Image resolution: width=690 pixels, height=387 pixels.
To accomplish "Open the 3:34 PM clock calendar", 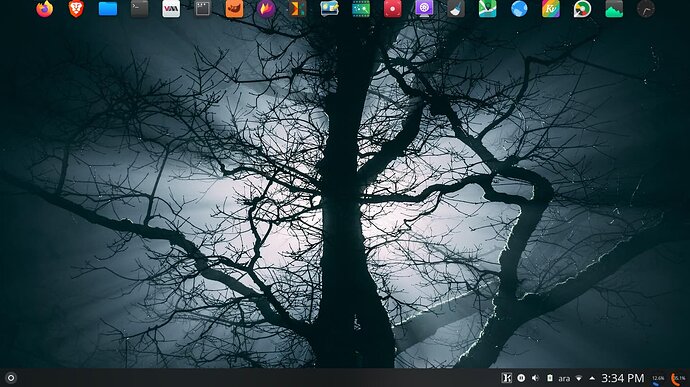I will click(623, 378).
